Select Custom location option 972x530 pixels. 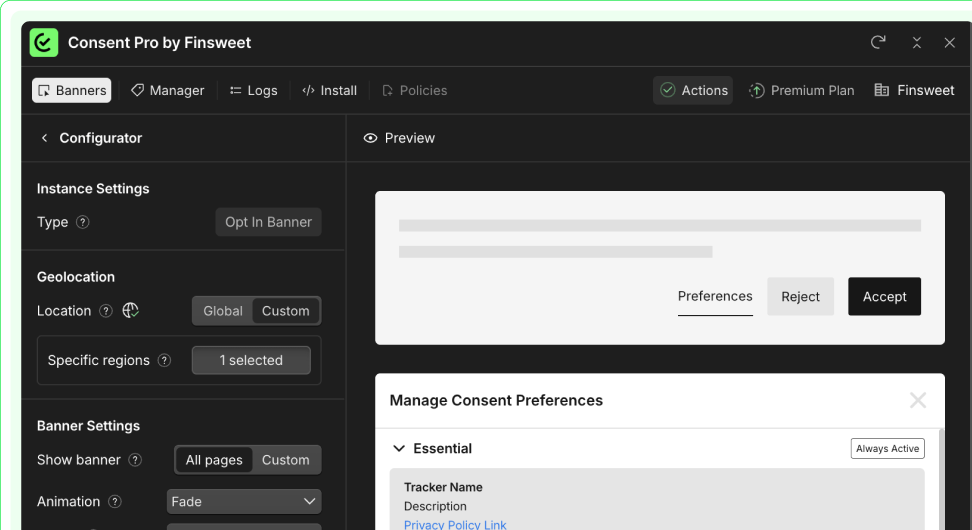285,311
